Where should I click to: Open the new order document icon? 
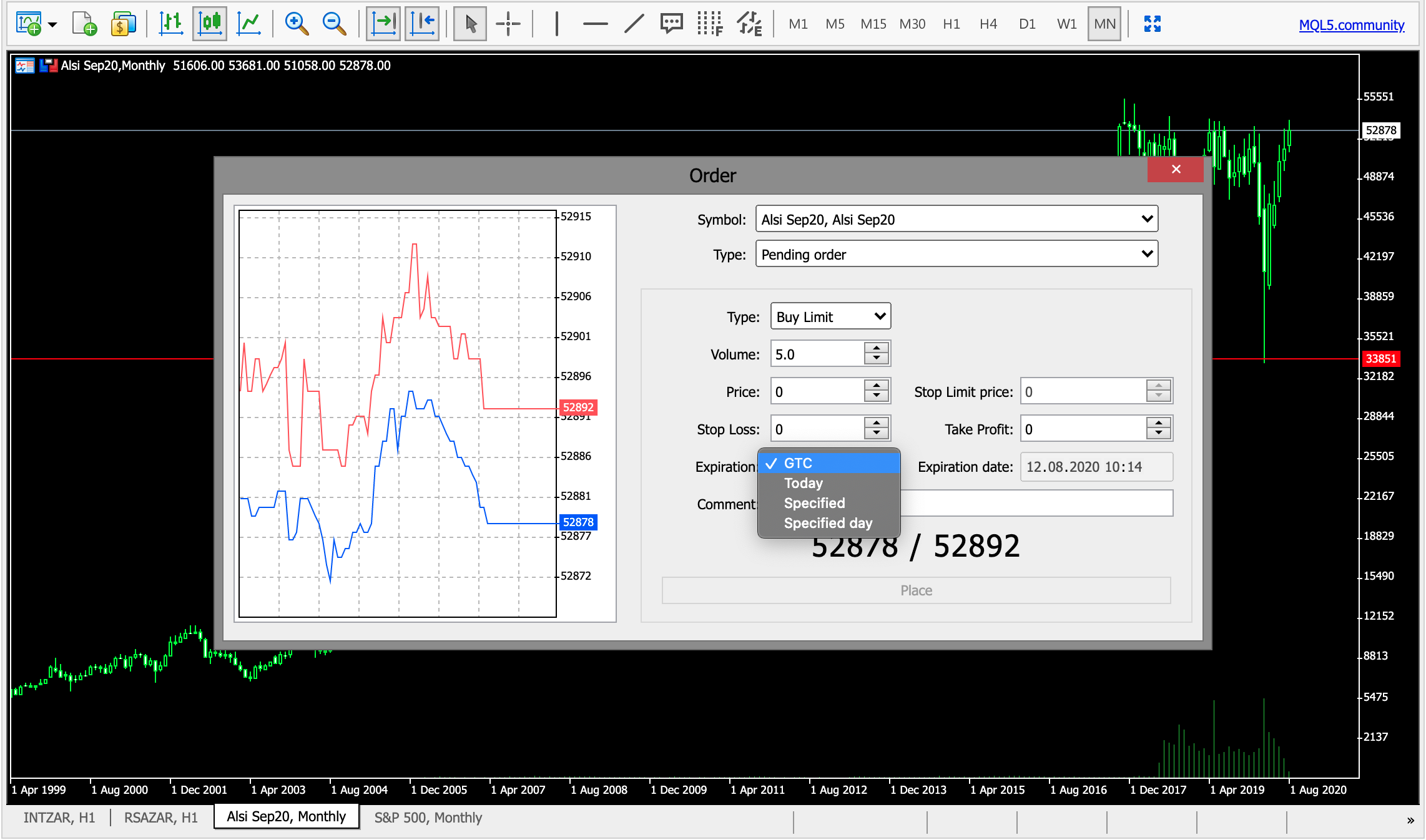pos(84,24)
